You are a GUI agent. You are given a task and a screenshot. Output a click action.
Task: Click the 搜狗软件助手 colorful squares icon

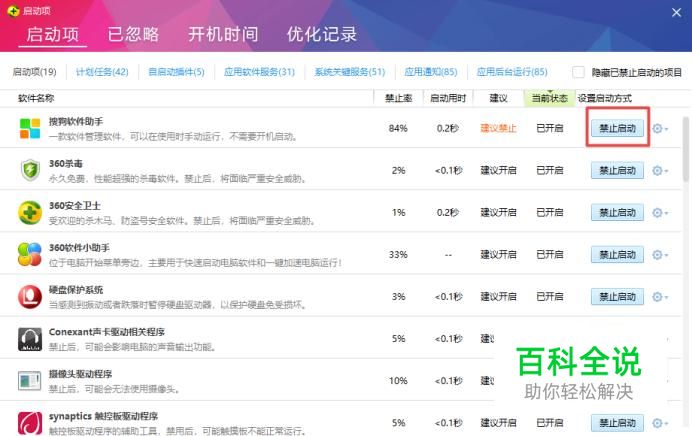(x=30, y=128)
